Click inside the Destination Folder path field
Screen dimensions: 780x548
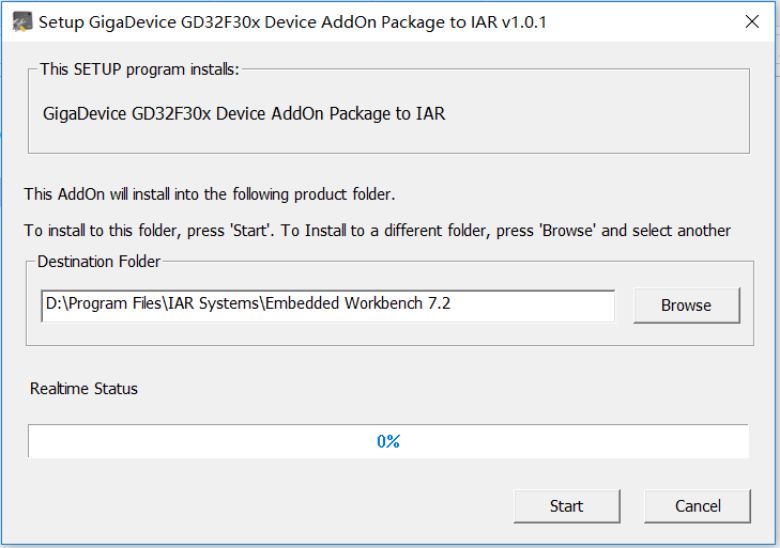click(328, 305)
